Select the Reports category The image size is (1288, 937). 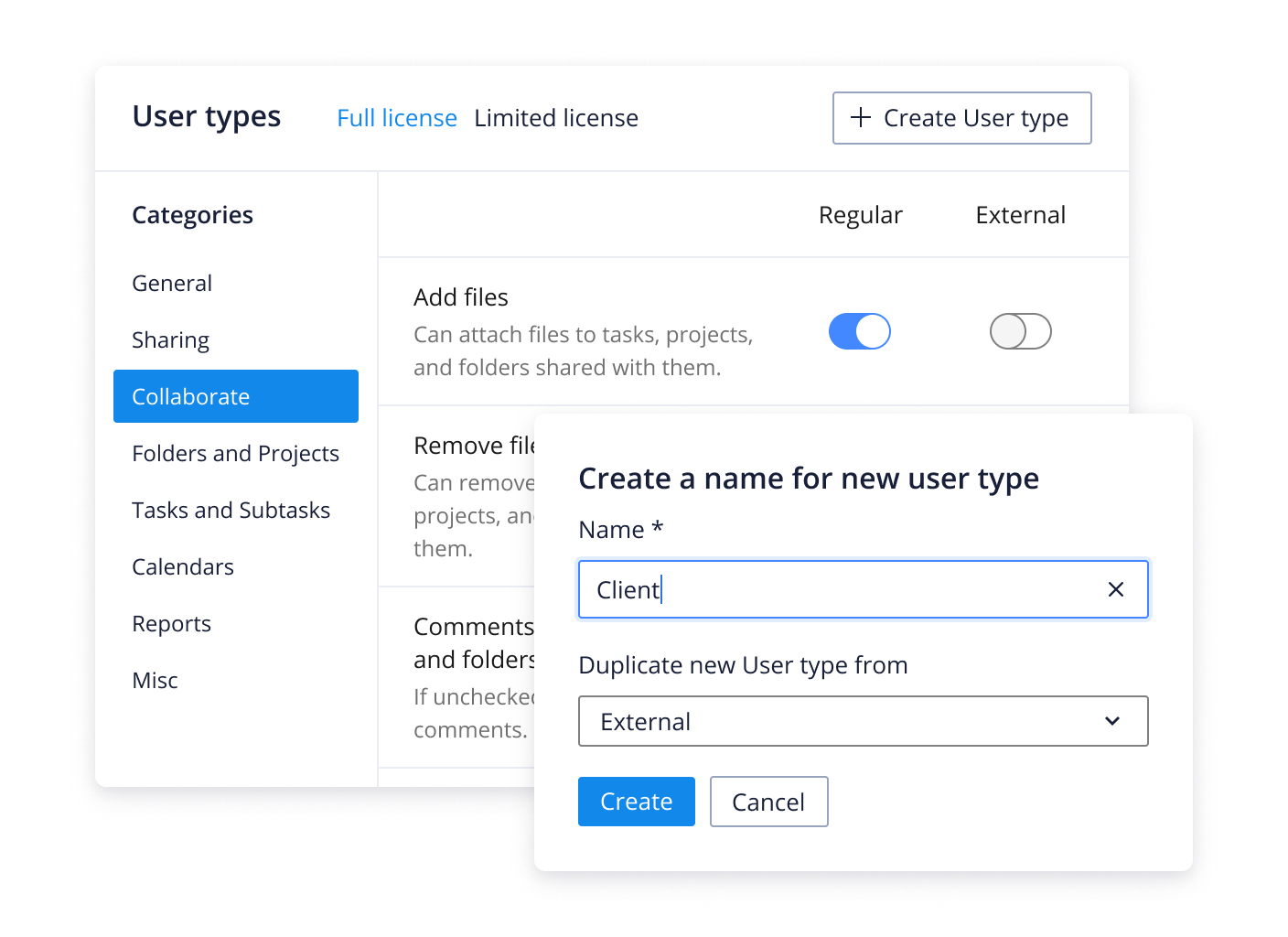pos(171,624)
